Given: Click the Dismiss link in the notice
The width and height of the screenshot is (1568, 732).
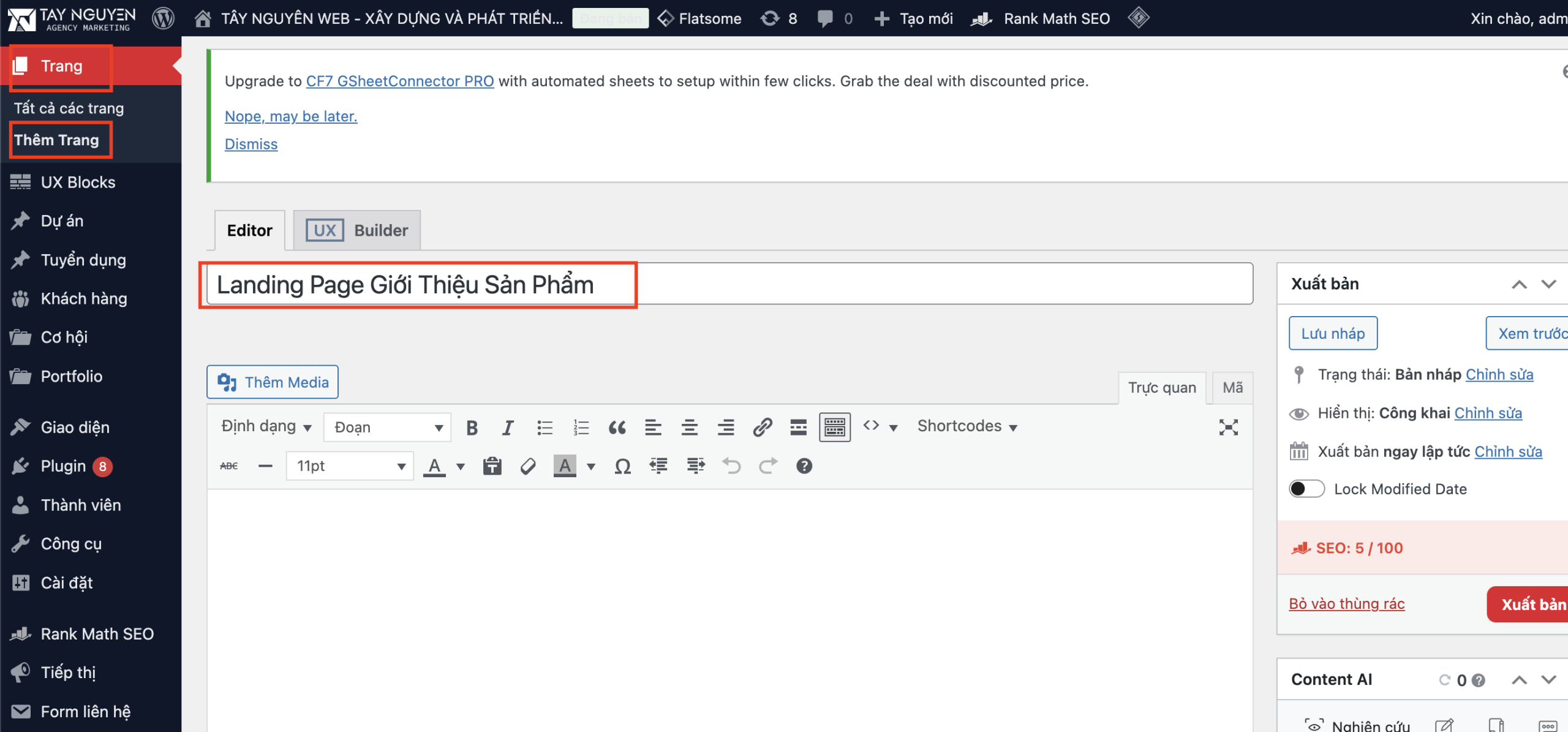Looking at the screenshot, I should 251,145.
